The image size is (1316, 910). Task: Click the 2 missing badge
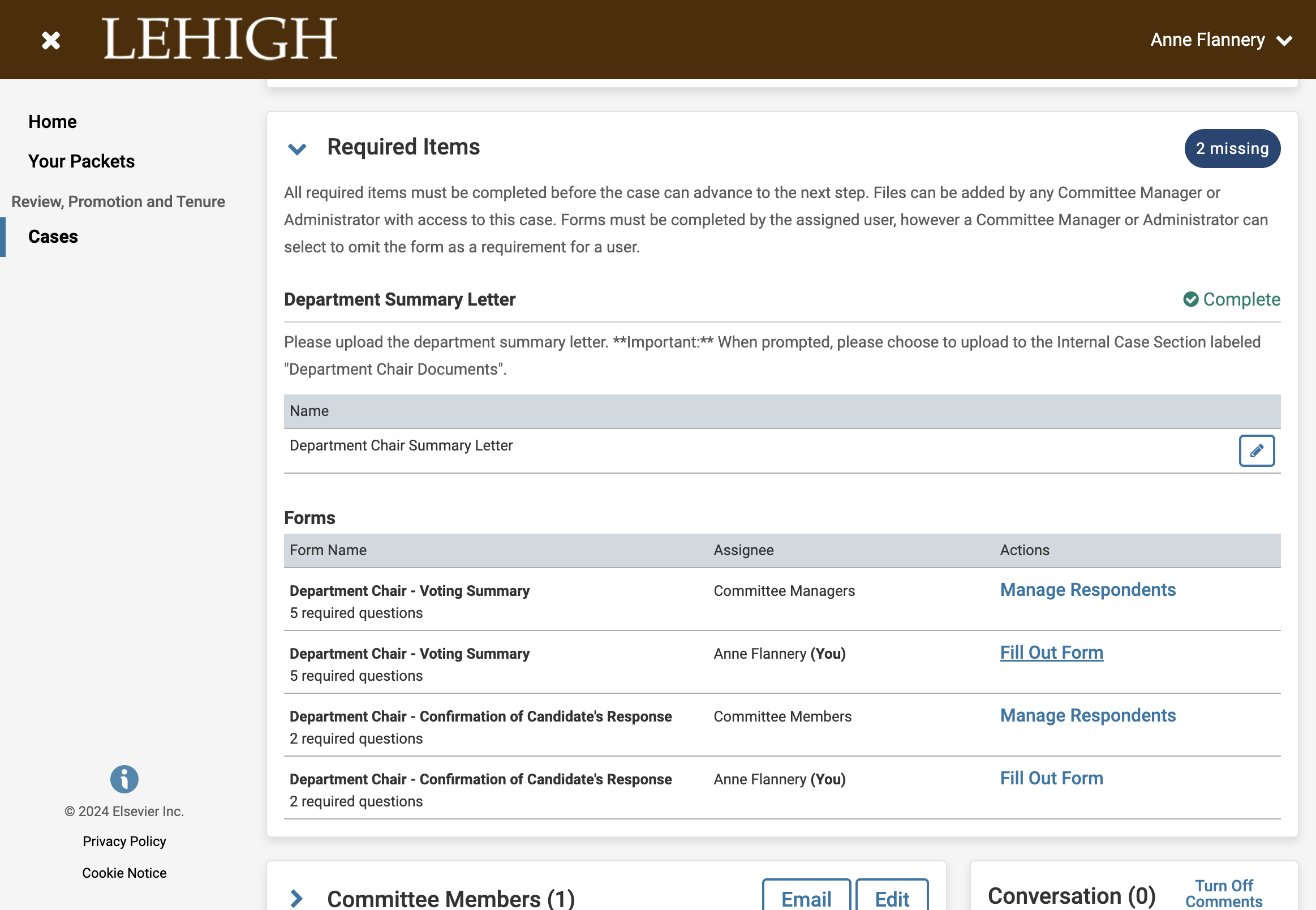(x=1232, y=148)
